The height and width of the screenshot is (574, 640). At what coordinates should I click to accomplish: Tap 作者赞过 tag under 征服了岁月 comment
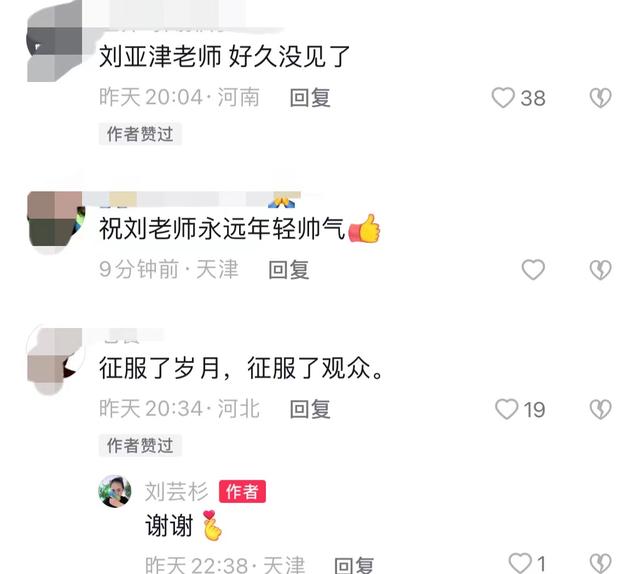tap(140, 445)
